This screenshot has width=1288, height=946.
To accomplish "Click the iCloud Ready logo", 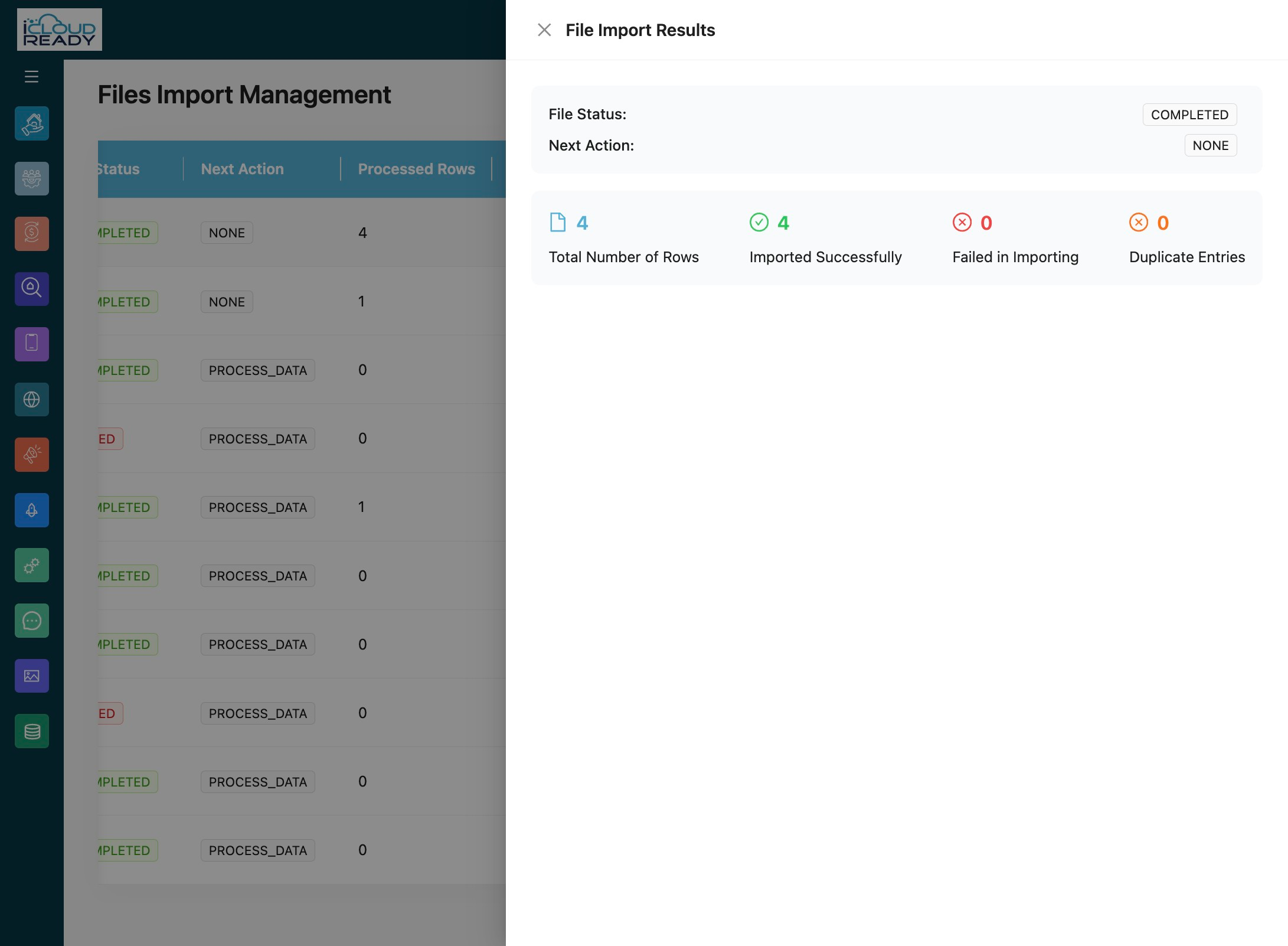I will [x=60, y=30].
